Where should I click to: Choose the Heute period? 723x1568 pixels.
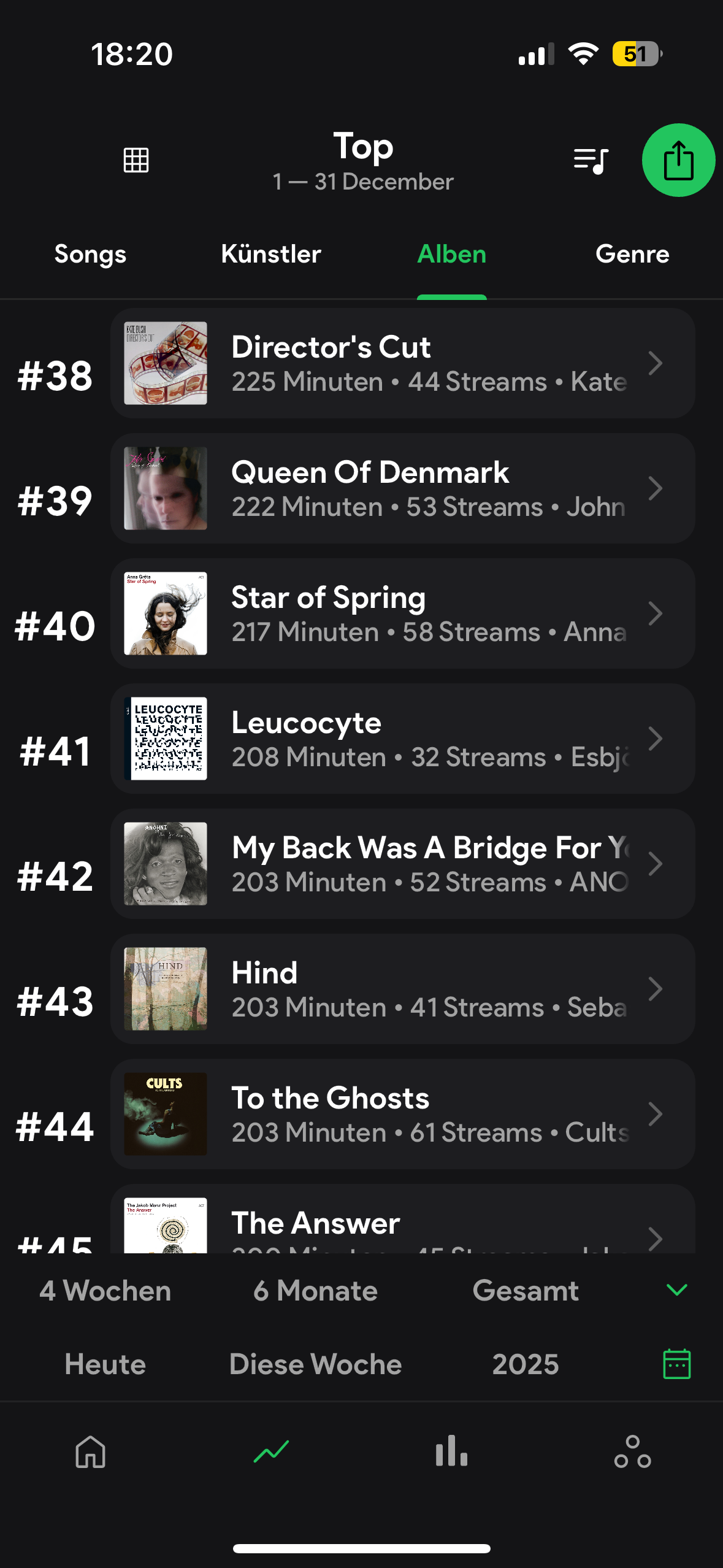[x=105, y=1364]
